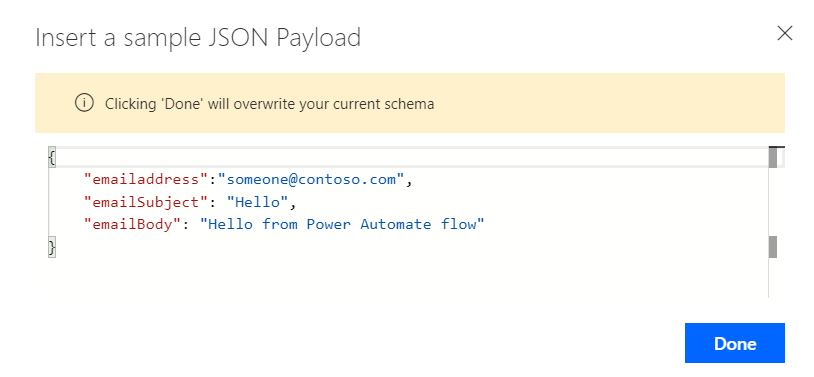
Task: Click the dialog title "Insert a sample JSON Payload"
Action: pyautogui.click(x=198, y=37)
